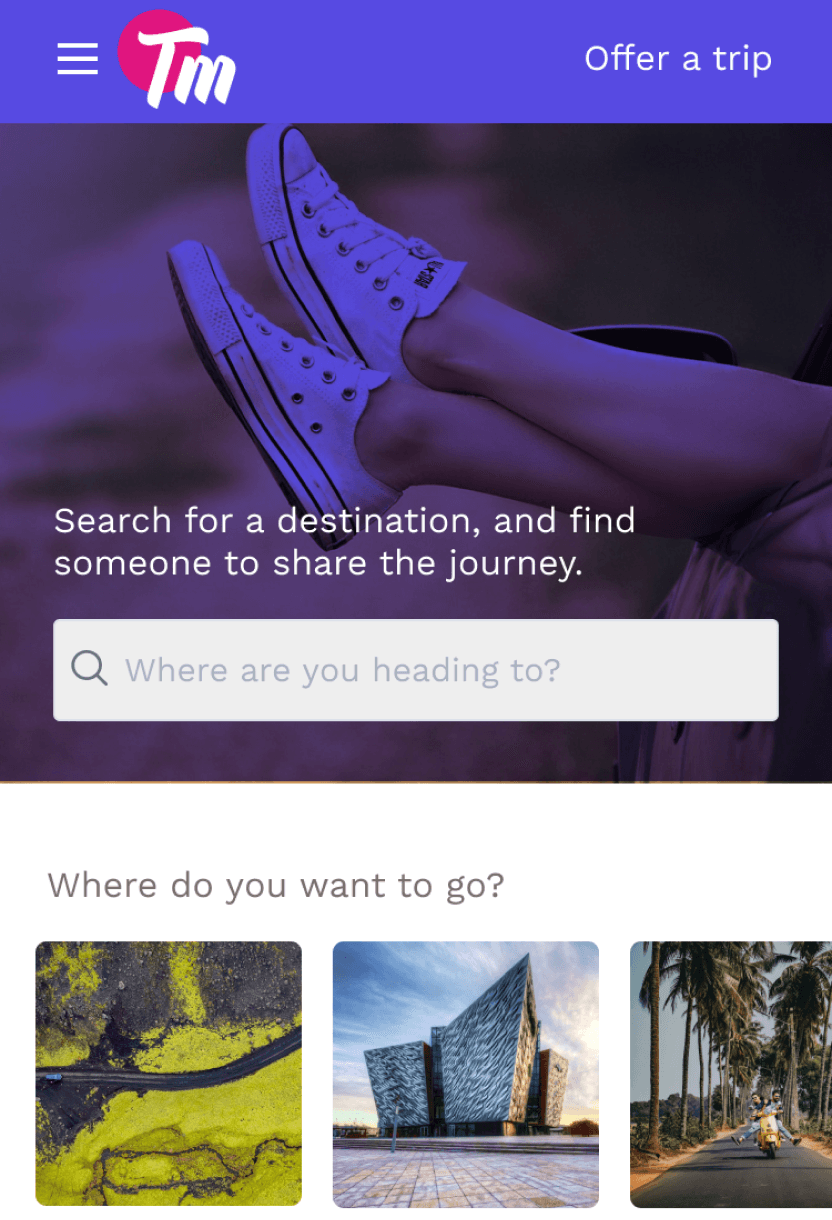Open the hamburger navigation menu
This screenshot has height=1220, width=832.
pyautogui.click(x=77, y=59)
